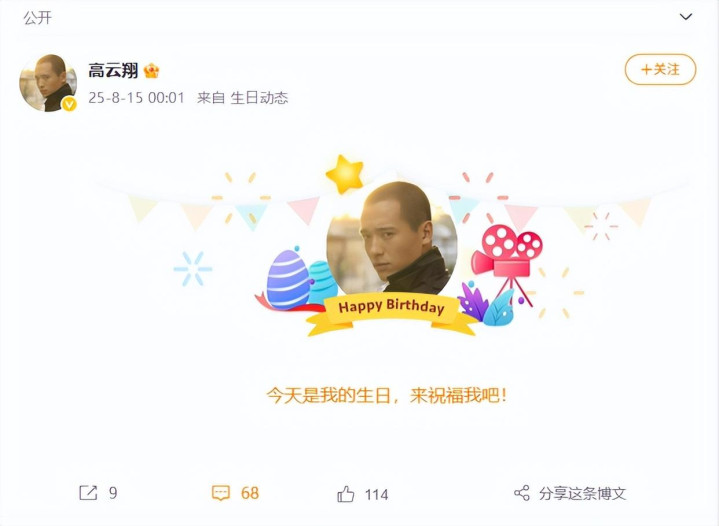Click the repost count 9
This screenshot has height=526, width=719.
point(113,493)
